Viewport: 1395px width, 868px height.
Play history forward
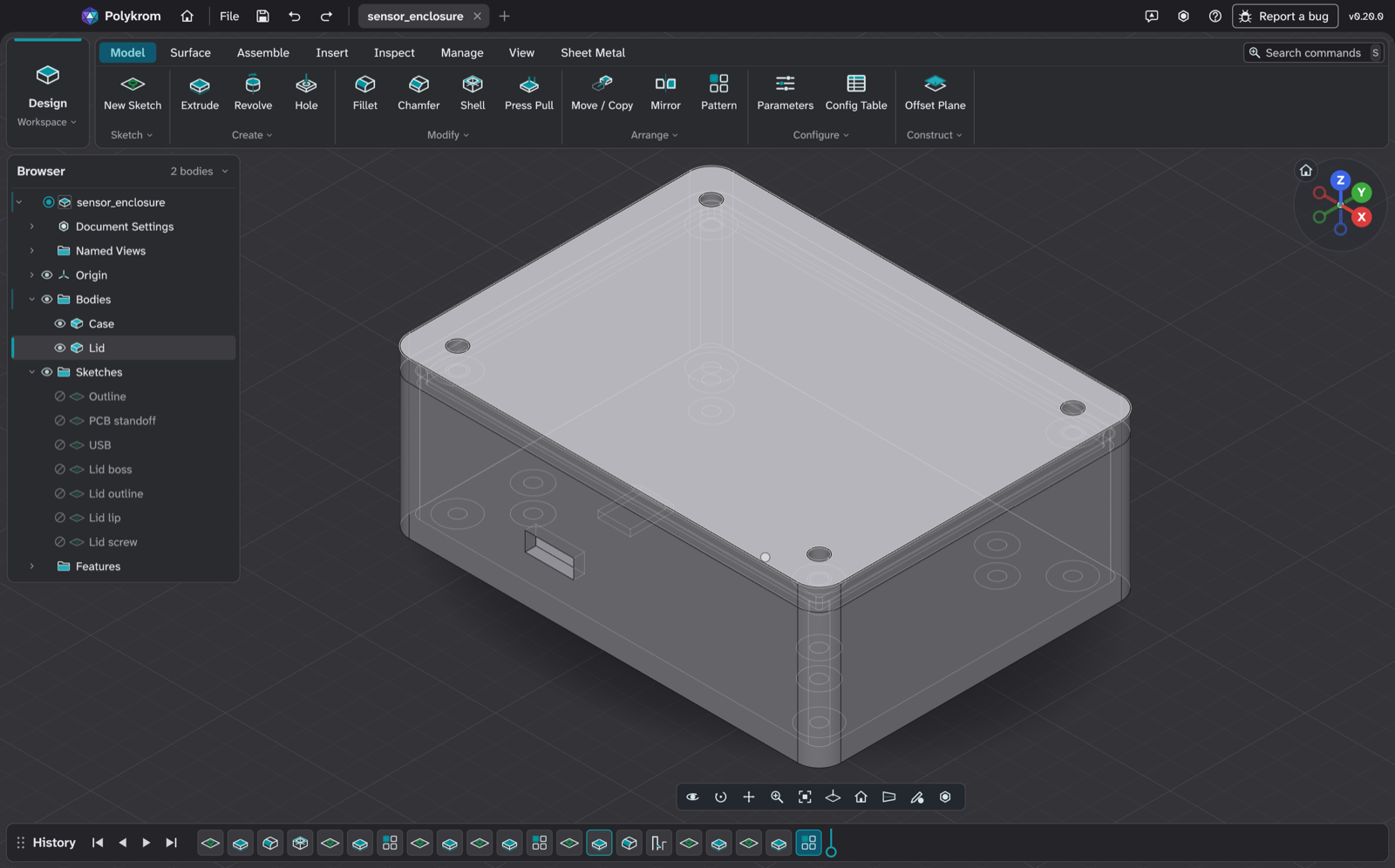pos(146,843)
